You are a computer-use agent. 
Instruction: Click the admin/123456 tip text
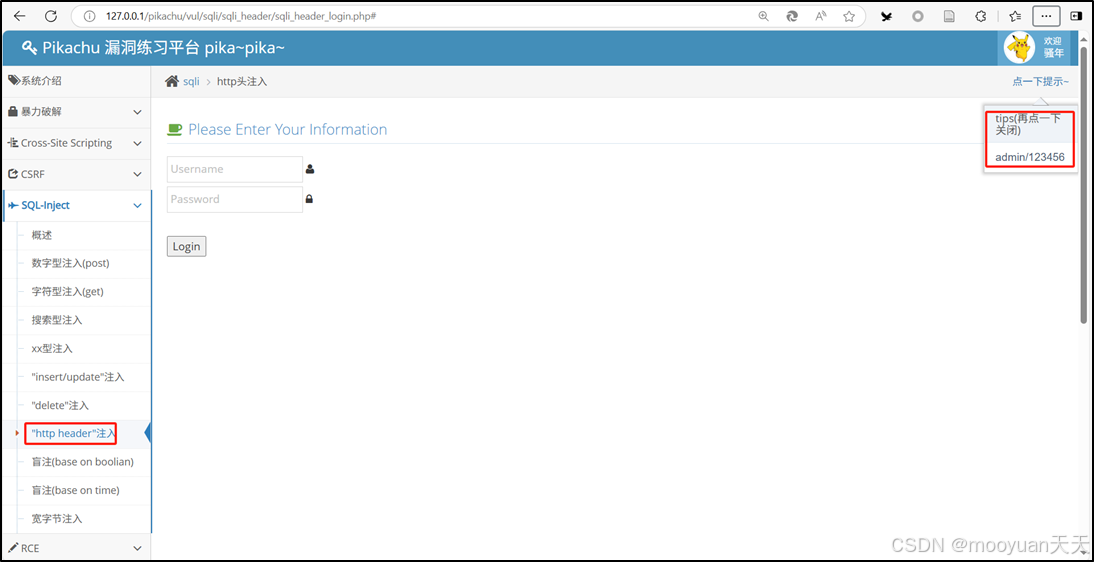point(1030,157)
